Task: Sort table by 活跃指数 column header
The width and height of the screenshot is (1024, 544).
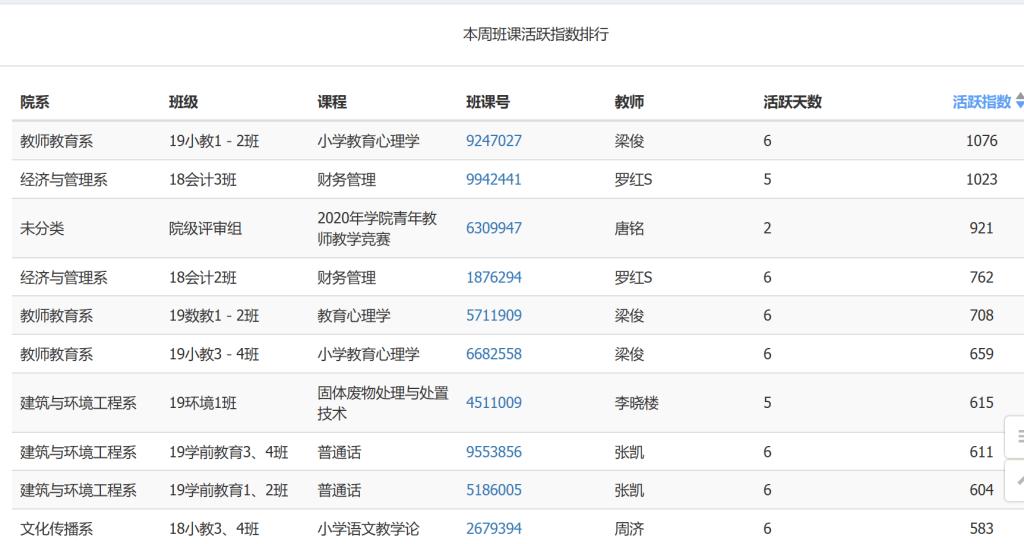Action: (981, 102)
